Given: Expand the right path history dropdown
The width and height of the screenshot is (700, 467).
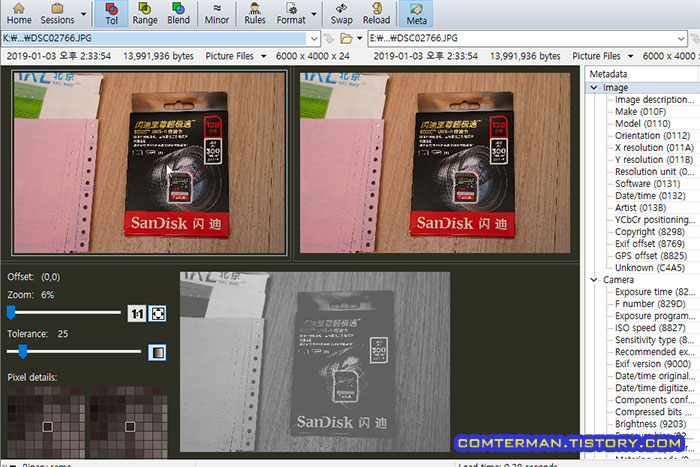Looking at the screenshot, I should (681, 38).
